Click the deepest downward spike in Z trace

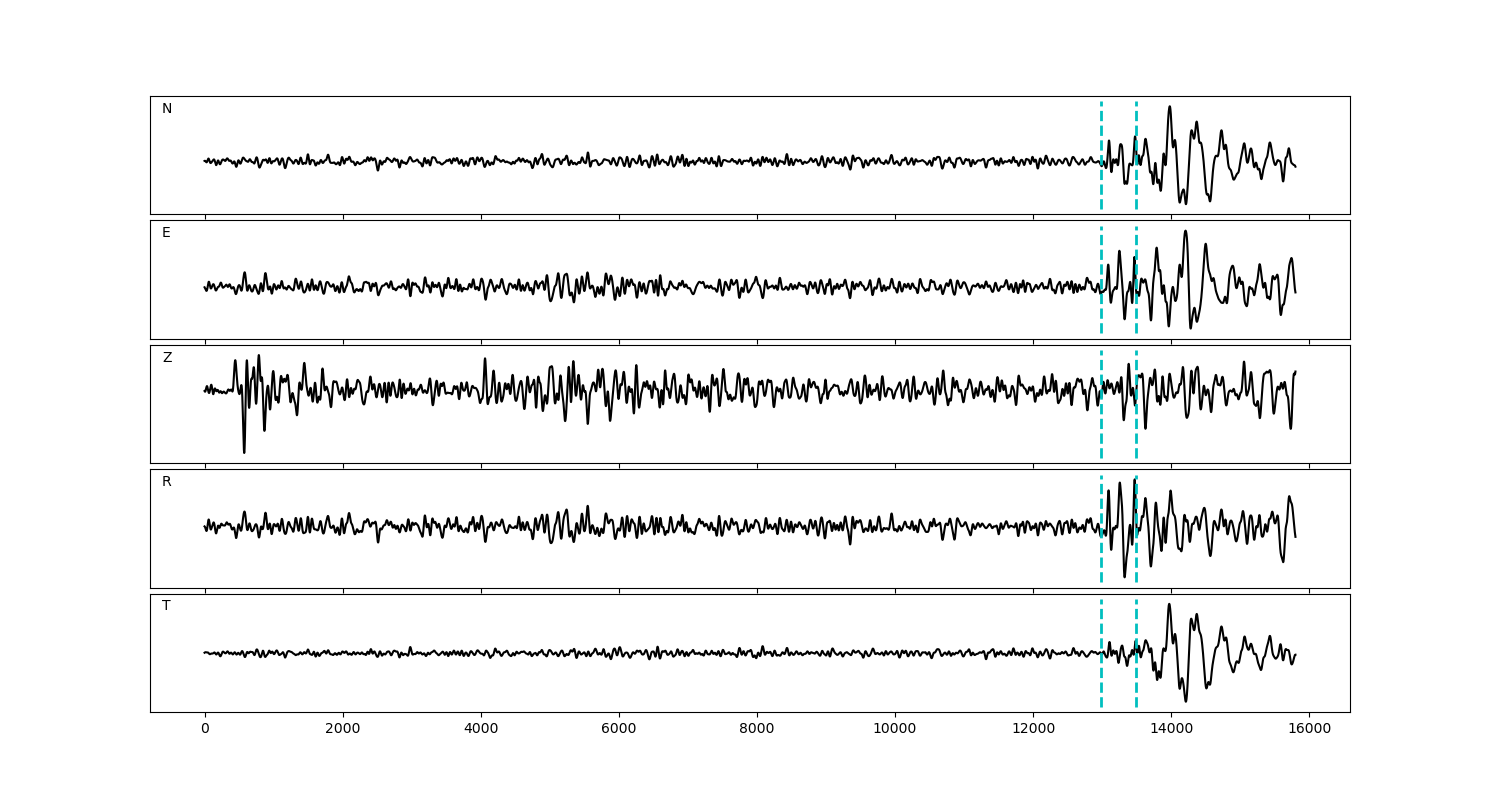click(244, 452)
